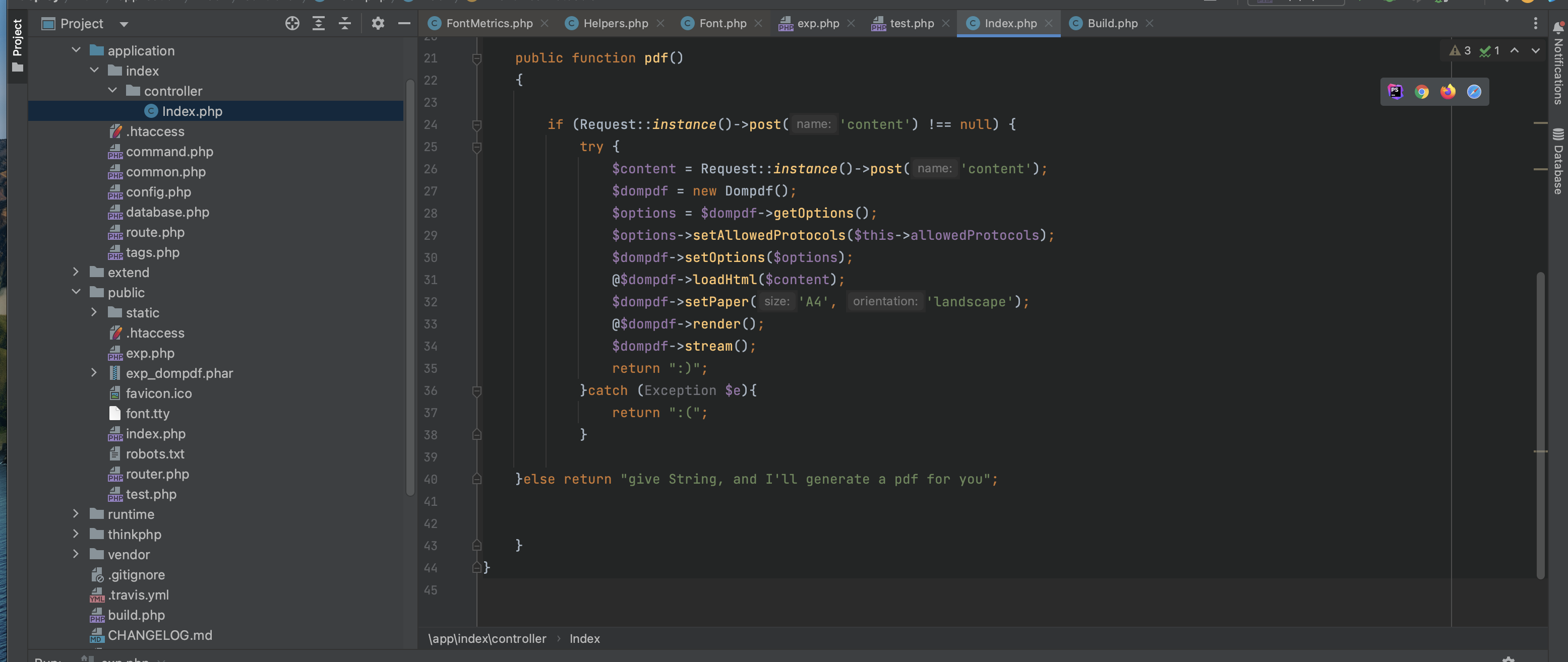Expand the runtime folder
The height and width of the screenshot is (662, 1568).
pyautogui.click(x=76, y=513)
